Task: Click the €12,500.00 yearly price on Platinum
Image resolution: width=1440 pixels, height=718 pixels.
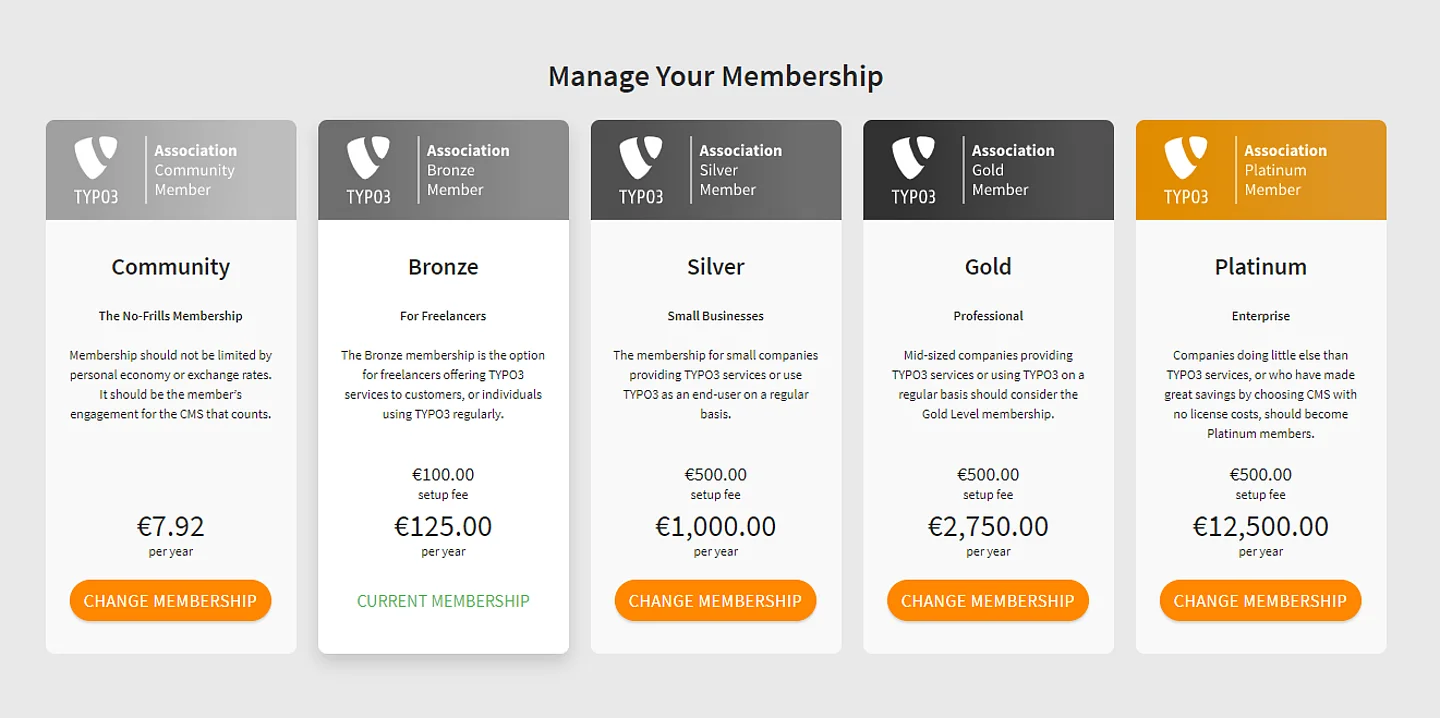Action: [1260, 525]
